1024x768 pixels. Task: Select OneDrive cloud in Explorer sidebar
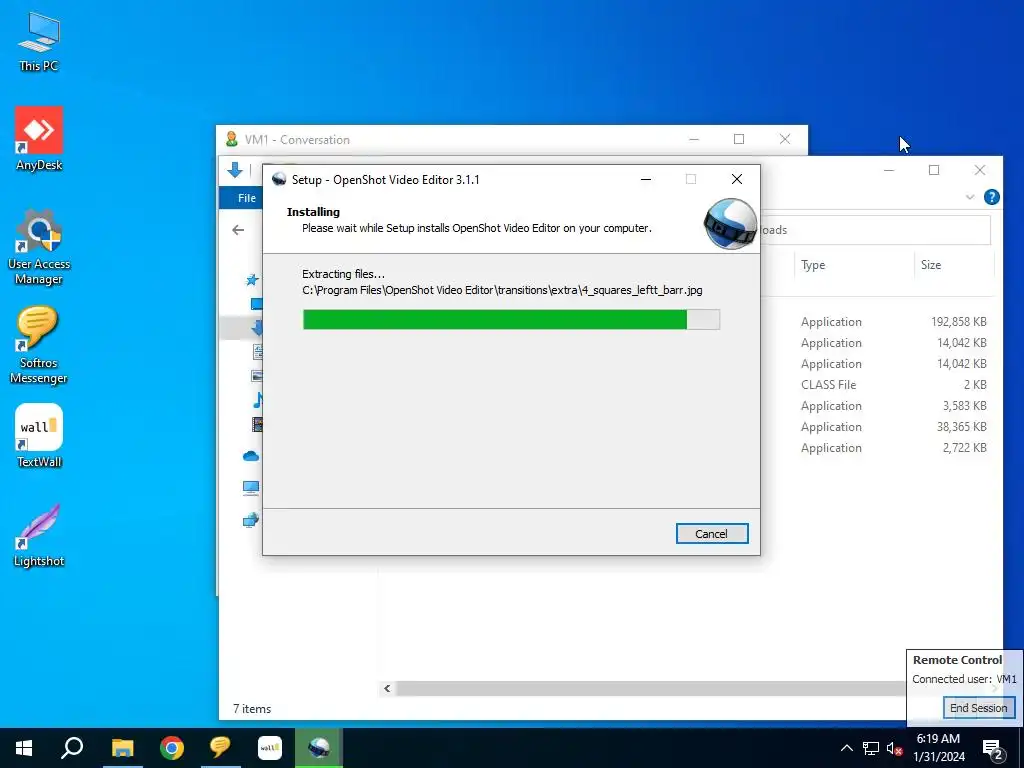pyautogui.click(x=251, y=456)
